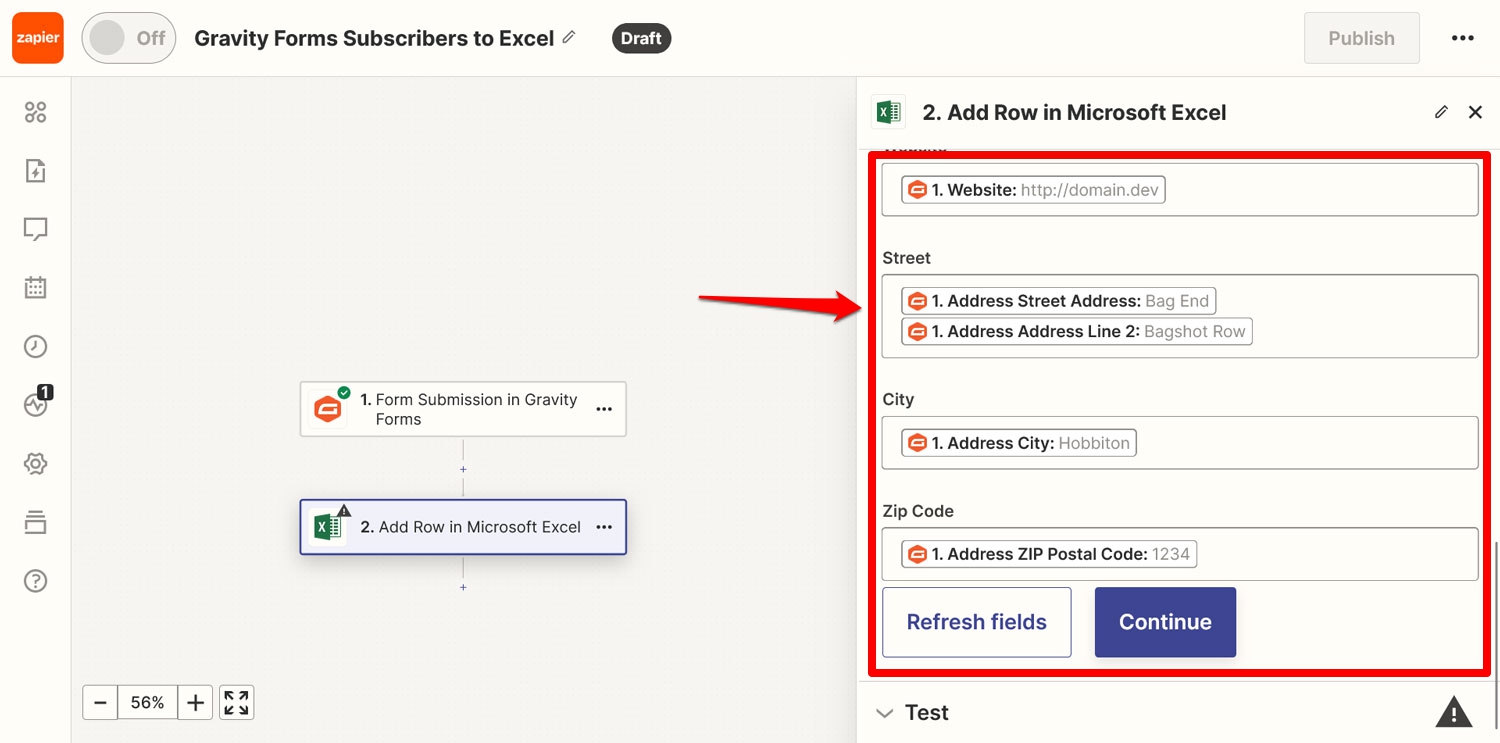Viewport: 1500px width, 743px height.
Task: Click the Excel icon in step 2 card
Action: [328, 527]
